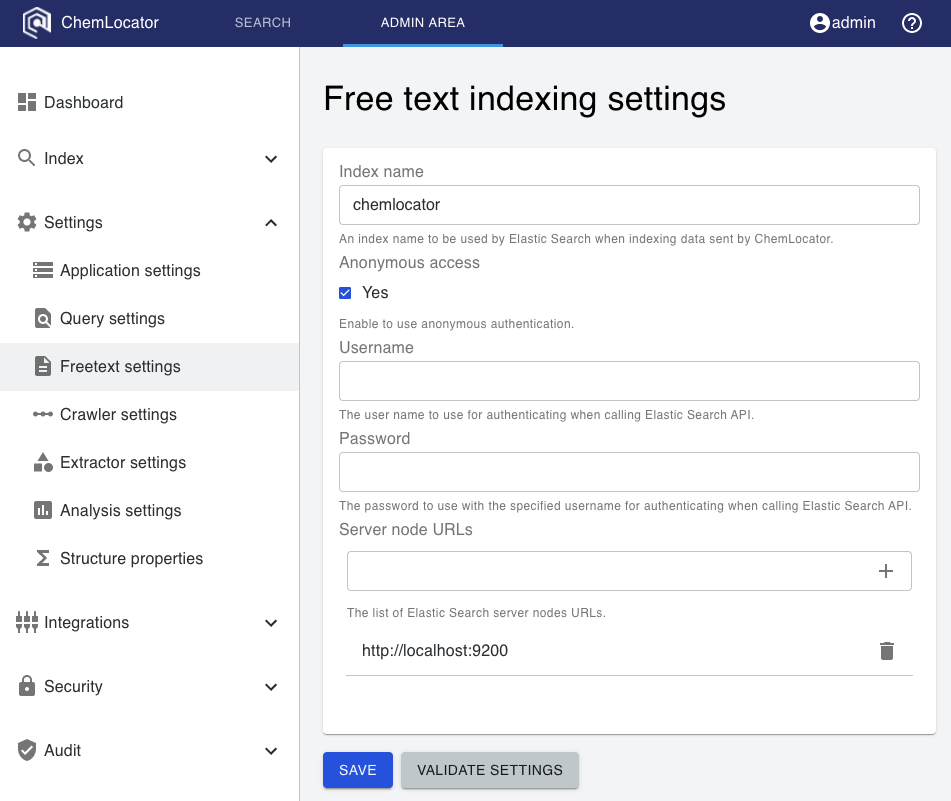Delete the http://localhost:9200 server node entry

tap(887, 650)
